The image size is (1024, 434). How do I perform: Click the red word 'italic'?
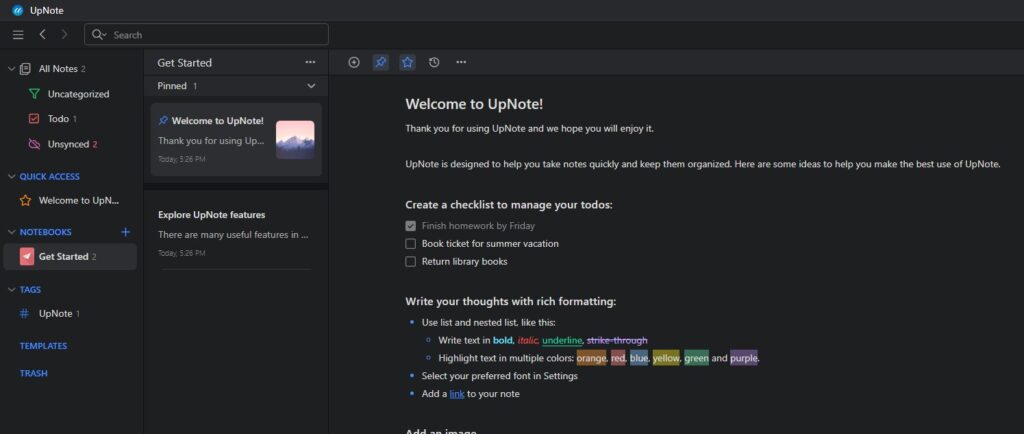tap(528, 340)
